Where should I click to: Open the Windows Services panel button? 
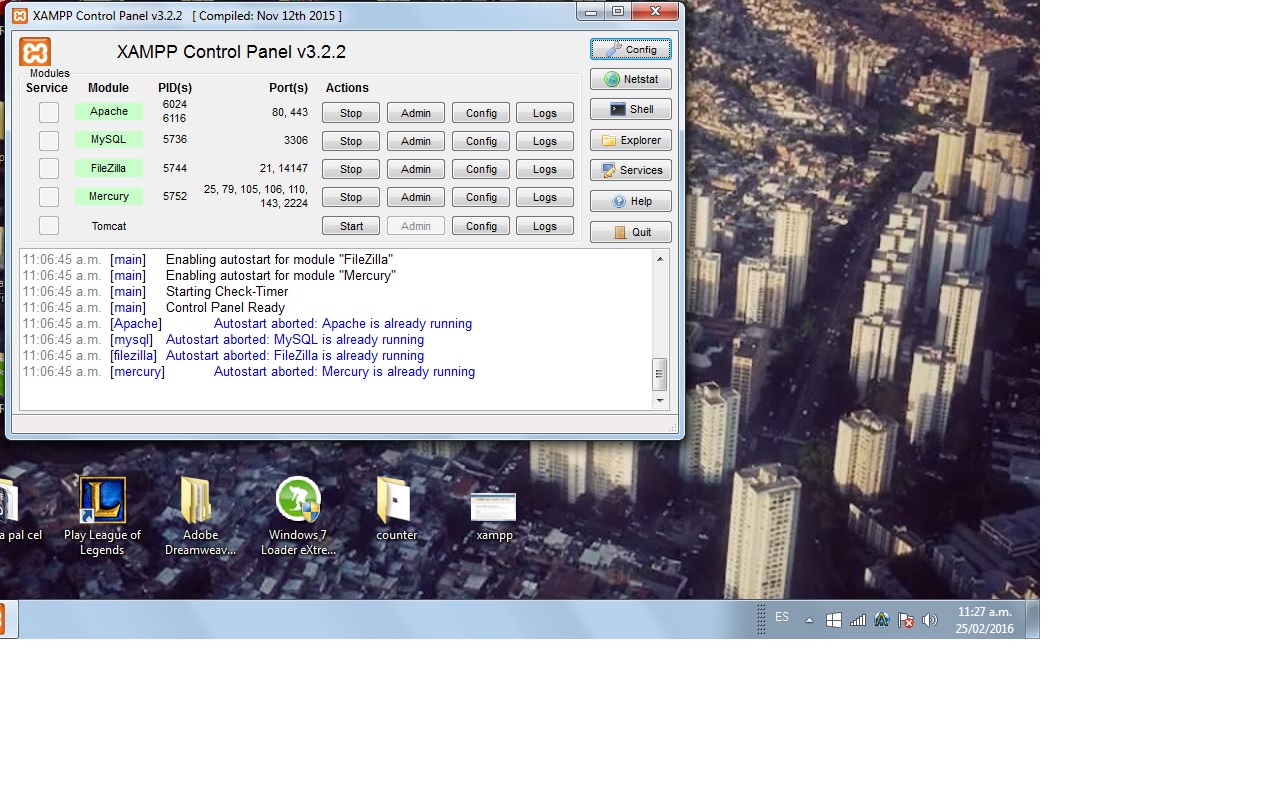[630, 170]
